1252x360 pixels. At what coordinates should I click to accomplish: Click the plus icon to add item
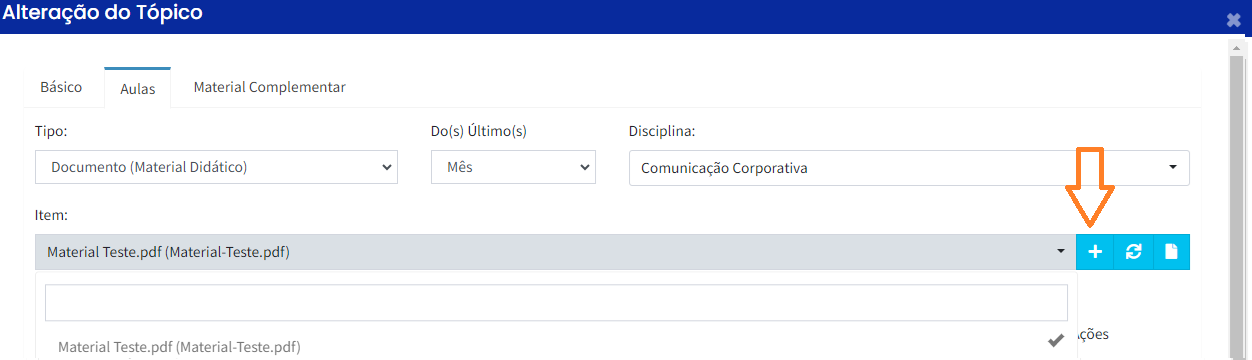click(1095, 252)
